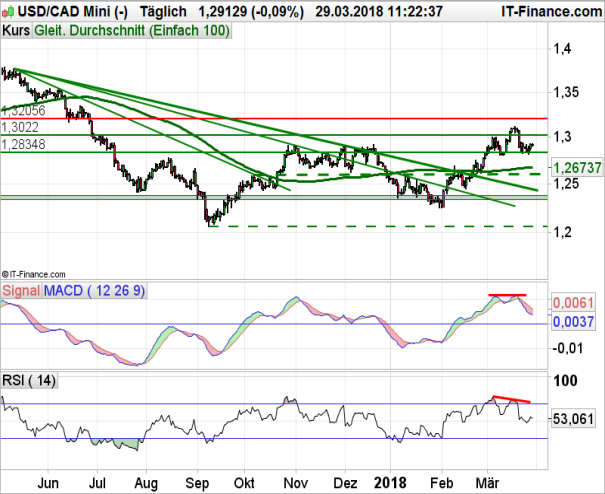Viewport: 605px width, 494px height.
Task: Click the Jun label on time axis
Action: click(x=48, y=483)
